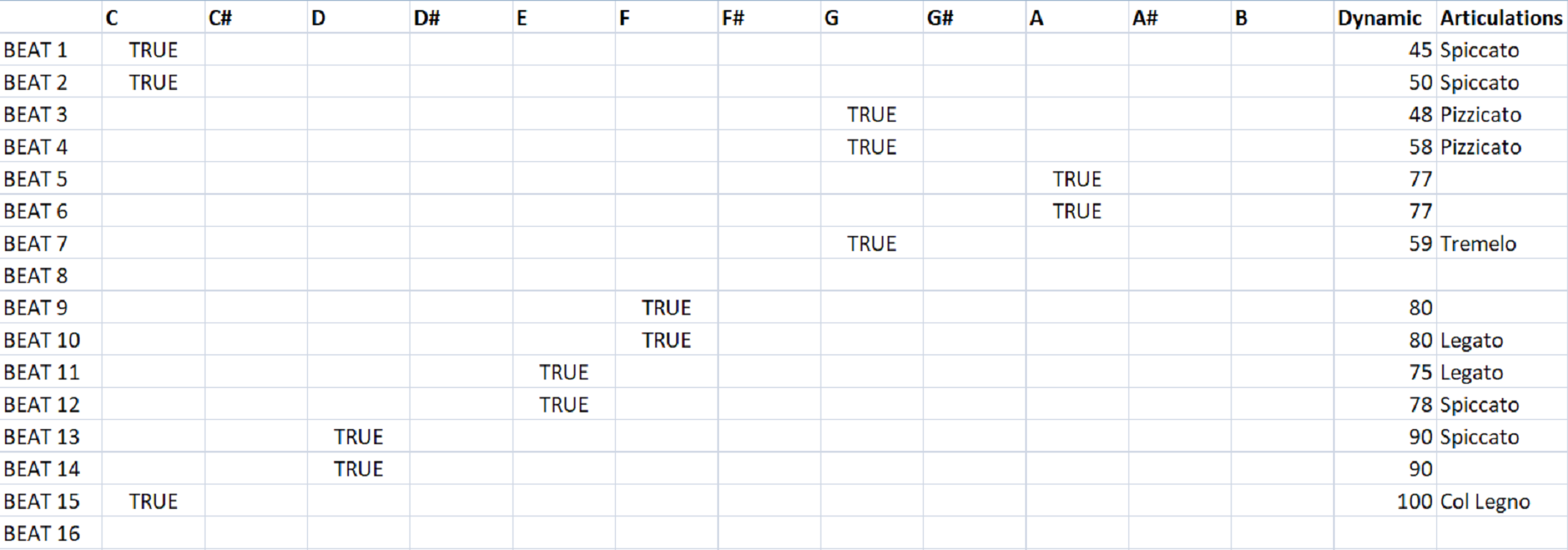This screenshot has width=1568, height=550.
Task: Click the Pizzicato cell in BEAT 4 row
Action: pyautogui.click(x=1481, y=148)
